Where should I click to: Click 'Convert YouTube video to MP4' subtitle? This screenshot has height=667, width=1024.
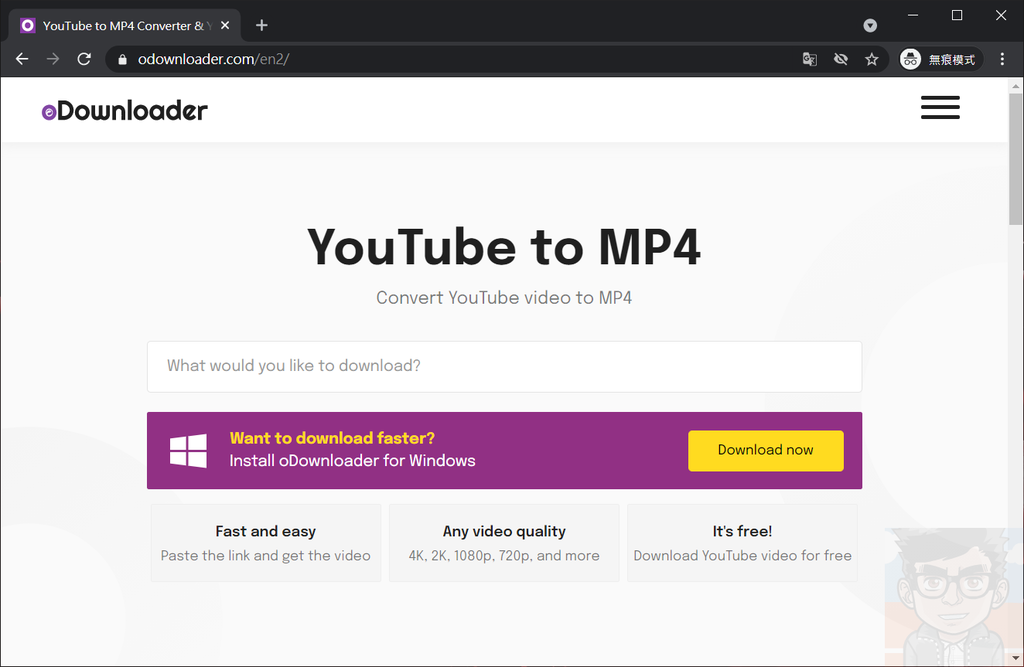tap(504, 298)
